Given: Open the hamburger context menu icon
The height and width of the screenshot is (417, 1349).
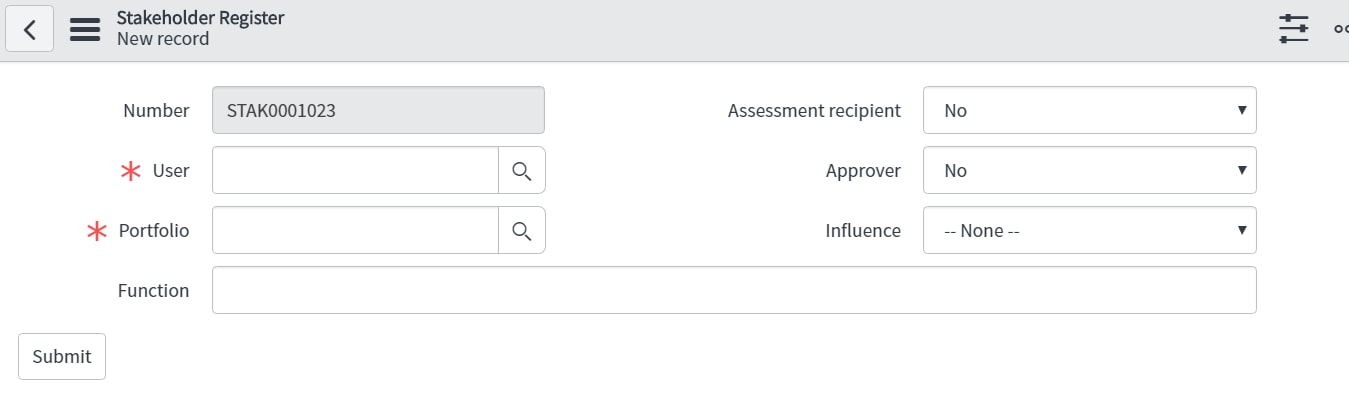Looking at the screenshot, I should [85, 30].
